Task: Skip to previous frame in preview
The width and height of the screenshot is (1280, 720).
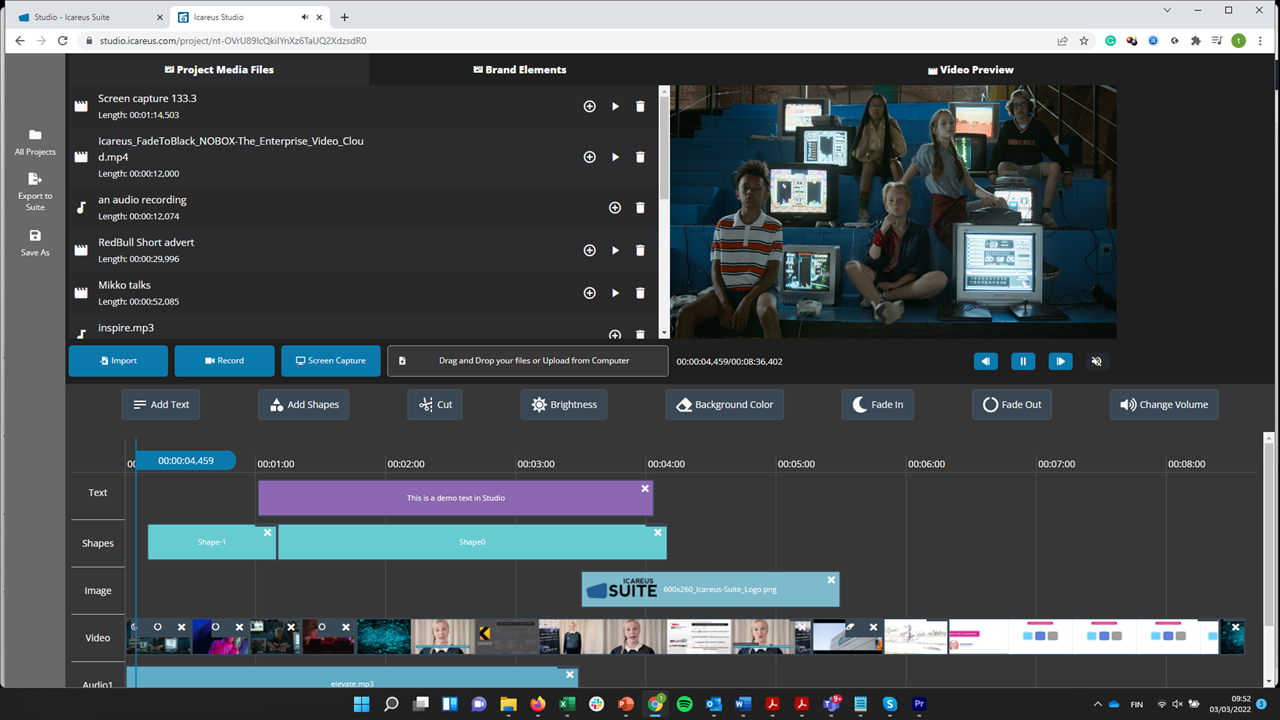Action: (986, 361)
